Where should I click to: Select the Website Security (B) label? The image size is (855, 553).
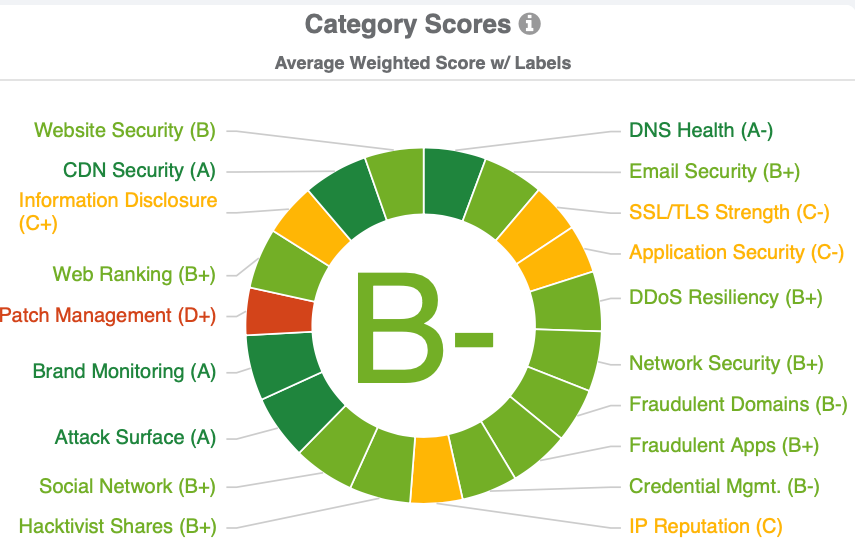tap(125, 130)
